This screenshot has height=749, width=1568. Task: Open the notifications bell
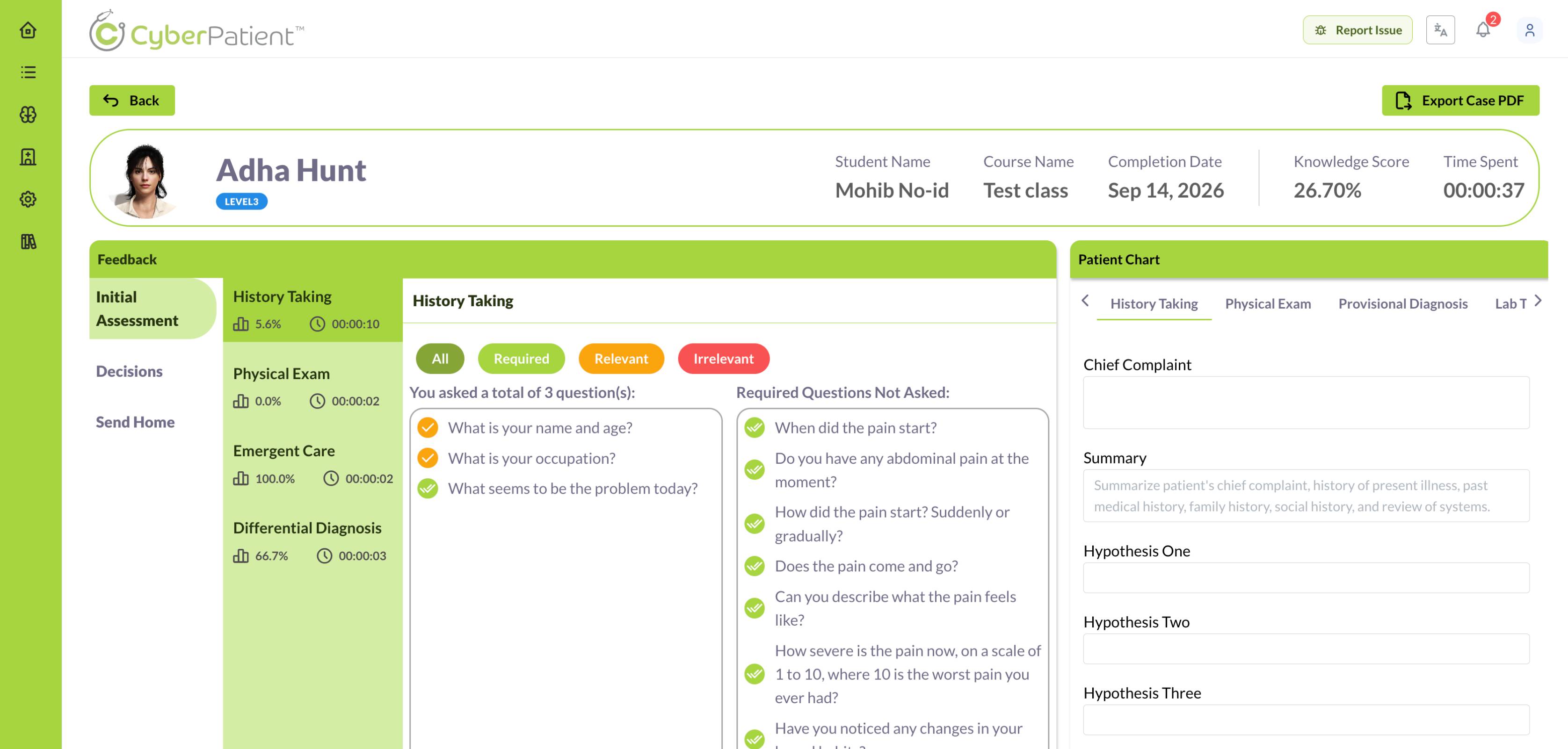click(x=1483, y=30)
